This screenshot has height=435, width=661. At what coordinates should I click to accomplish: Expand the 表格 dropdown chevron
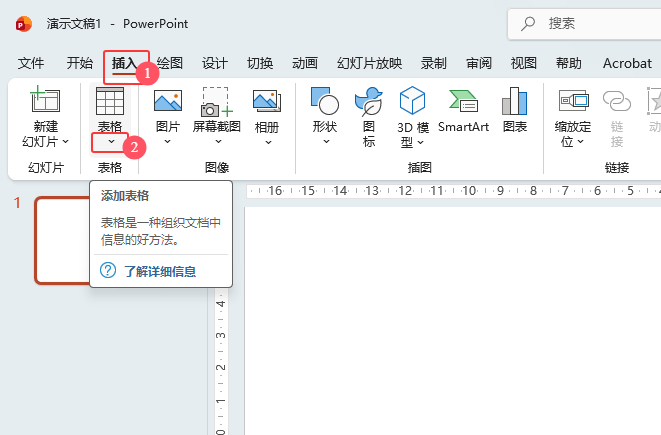pos(111,142)
